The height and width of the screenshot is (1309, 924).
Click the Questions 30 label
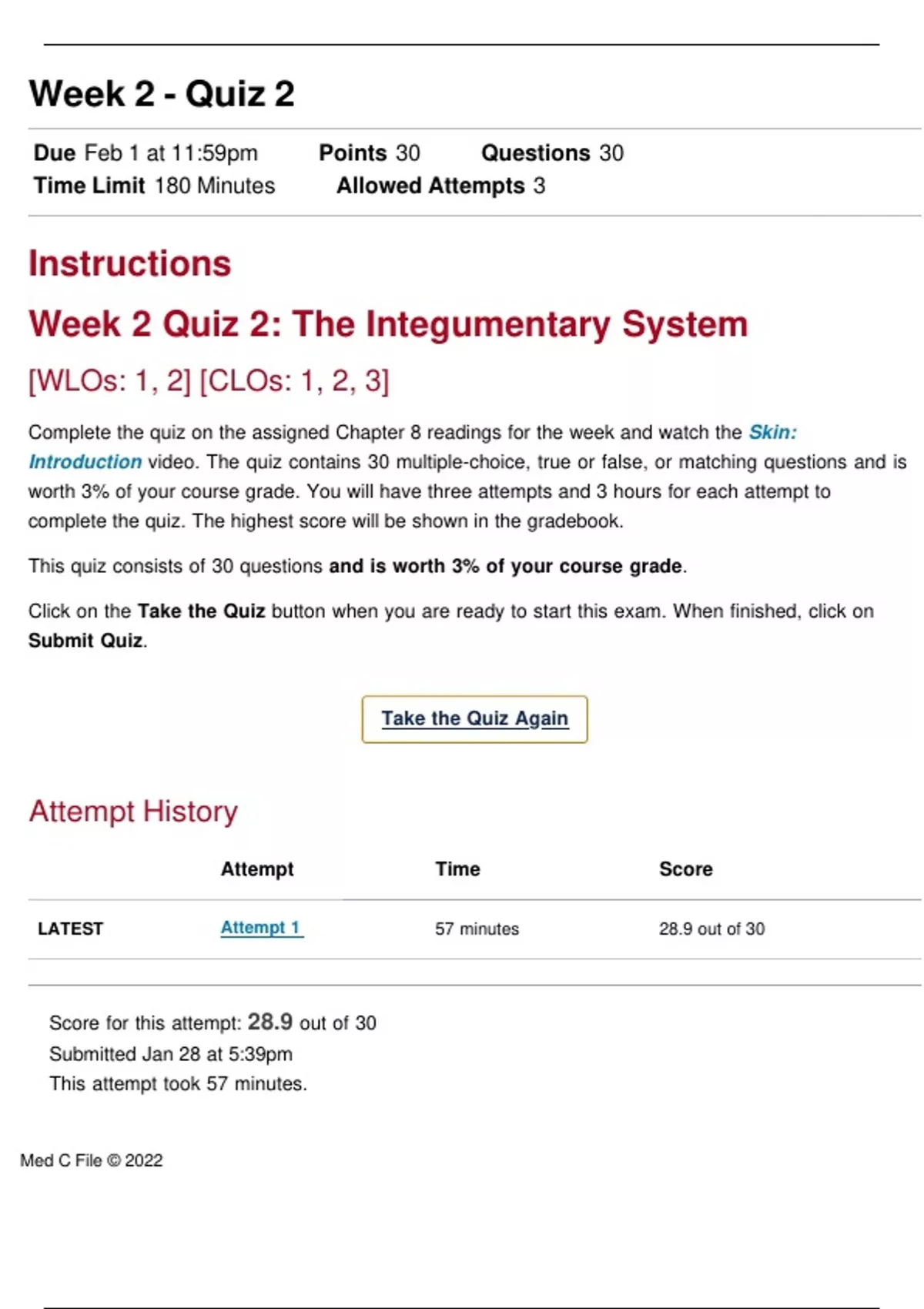(552, 153)
